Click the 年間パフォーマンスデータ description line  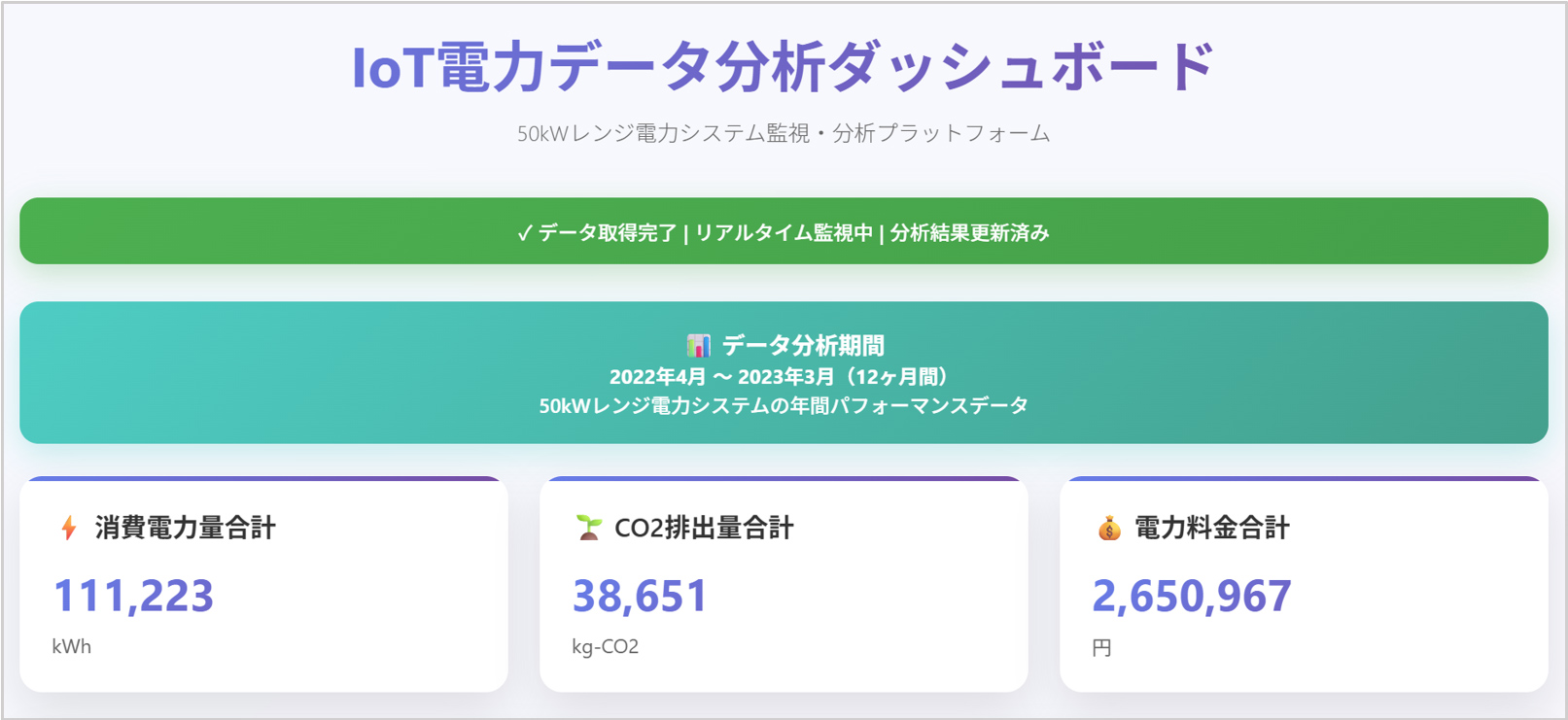[x=784, y=405]
